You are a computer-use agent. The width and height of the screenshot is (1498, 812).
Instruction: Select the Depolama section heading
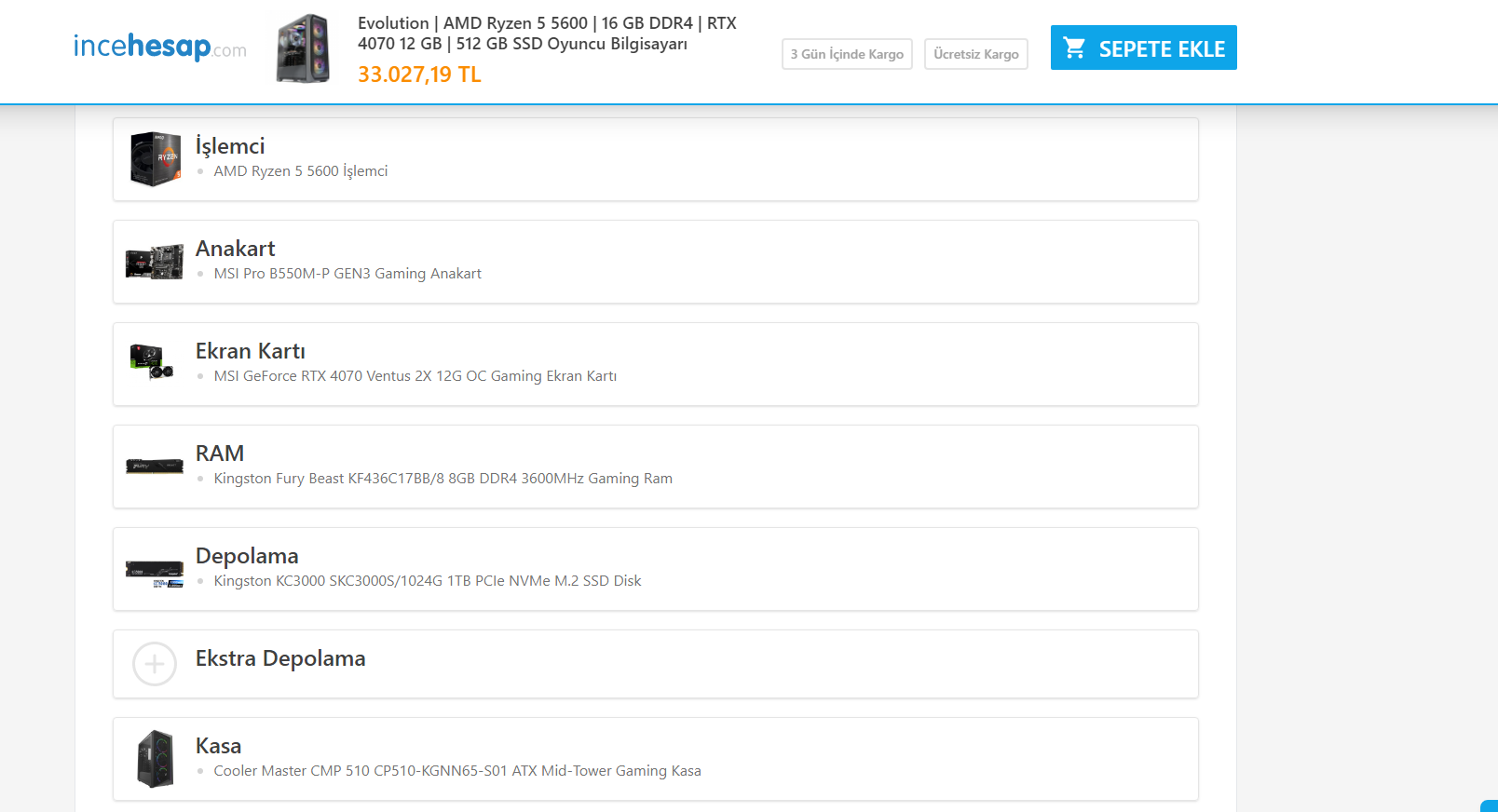click(x=247, y=556)
